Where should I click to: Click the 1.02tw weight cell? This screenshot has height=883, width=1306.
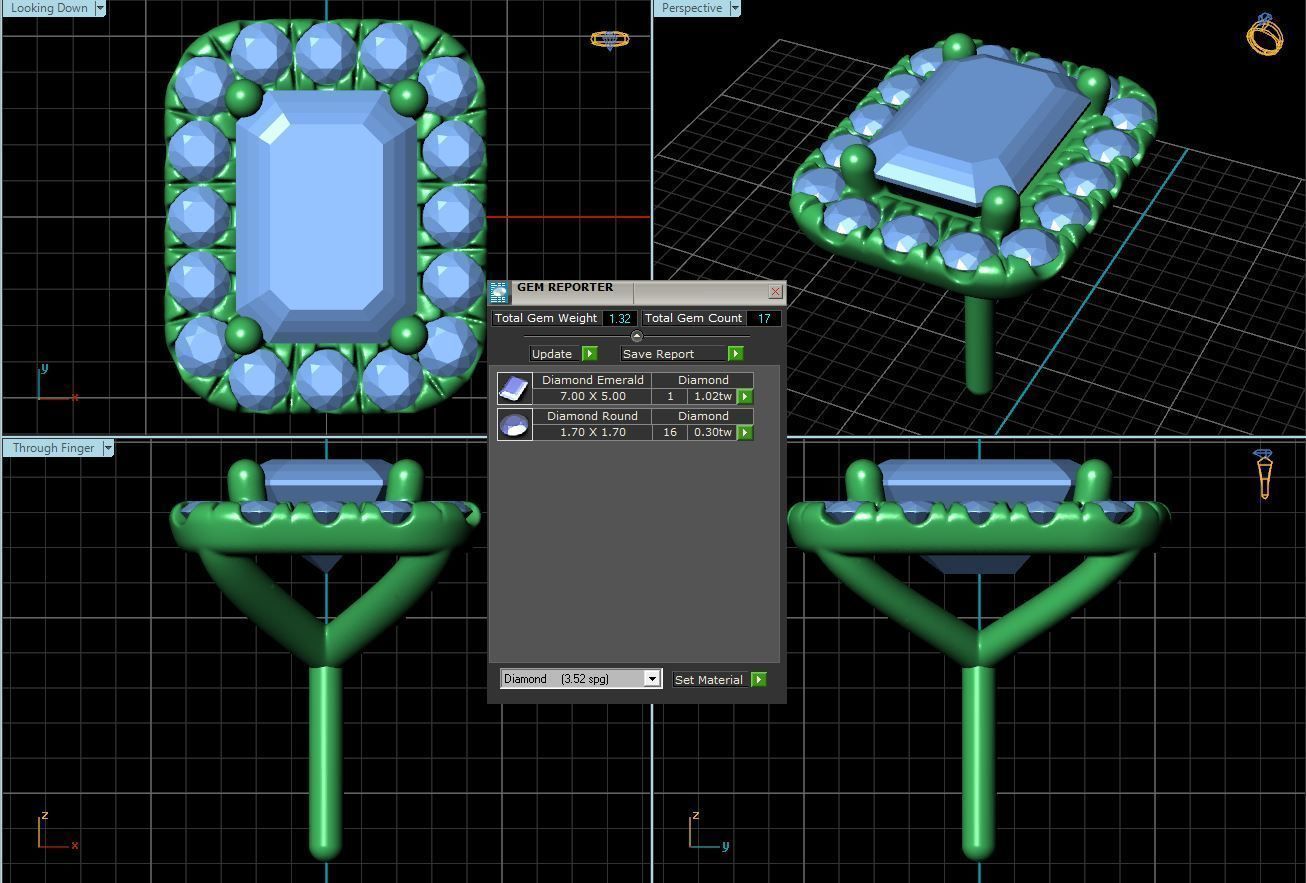712,396
